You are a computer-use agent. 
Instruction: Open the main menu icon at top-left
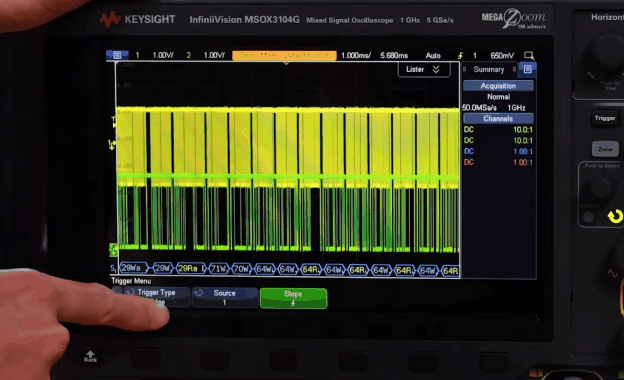(x=117, y=55)
